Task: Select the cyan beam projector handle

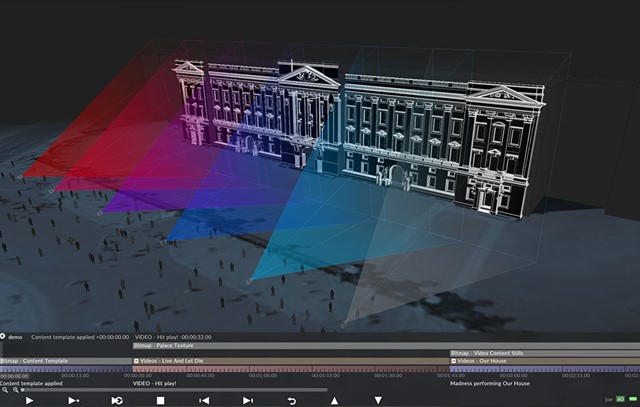Action: pyautogui.click(x=249, y=281)
